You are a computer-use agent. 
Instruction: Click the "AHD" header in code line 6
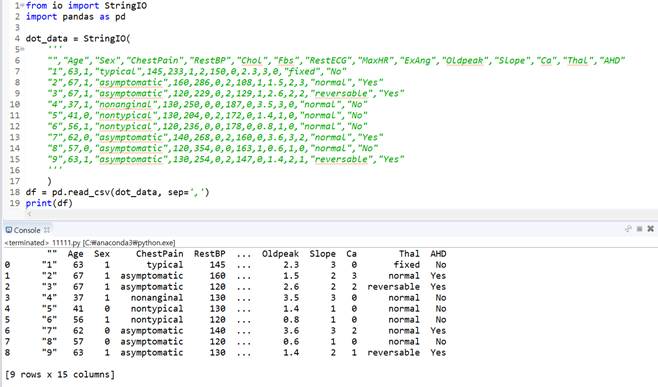click(x=612, y=60)
